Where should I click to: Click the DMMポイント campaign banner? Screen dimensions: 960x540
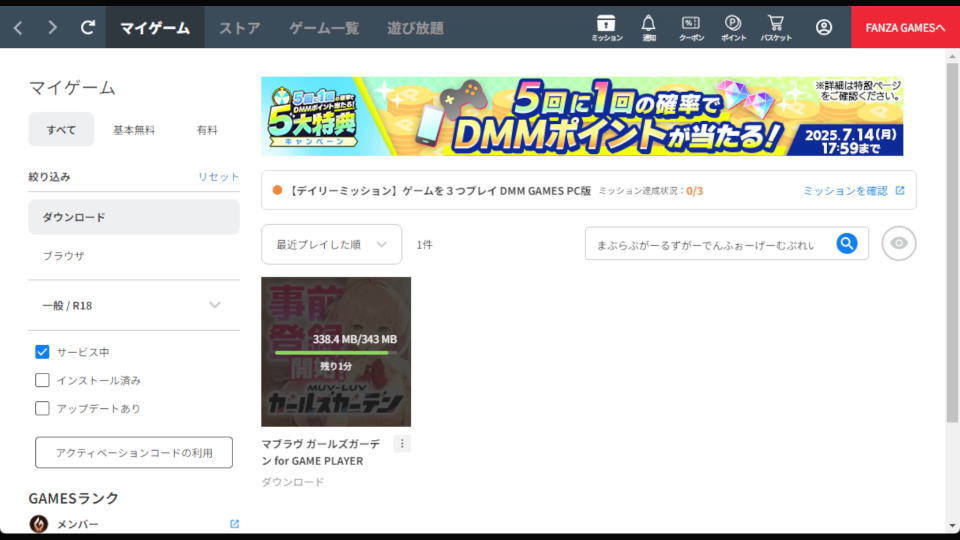tap(582, 116)
